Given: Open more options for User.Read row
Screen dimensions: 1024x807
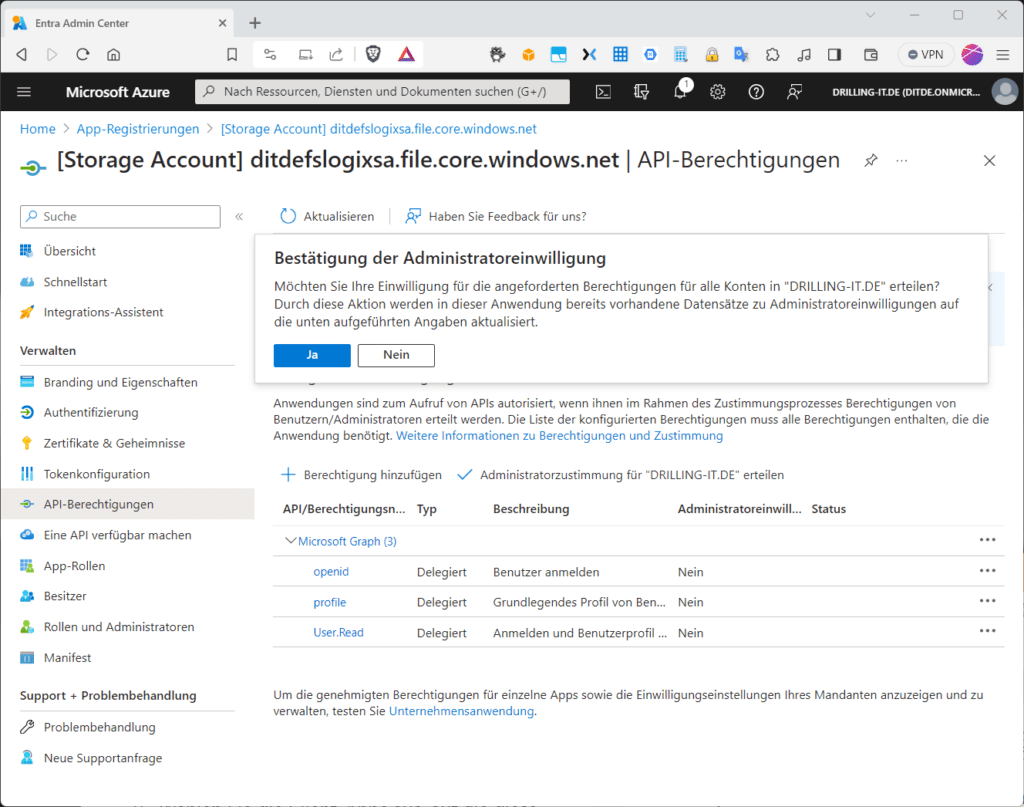Looking at the screenshot, I should pos(987,631).
